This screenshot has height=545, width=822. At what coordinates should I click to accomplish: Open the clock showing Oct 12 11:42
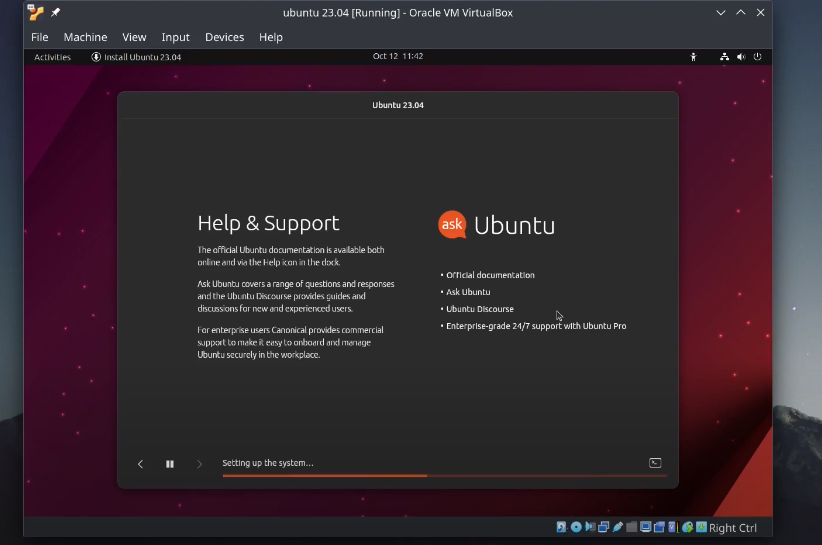pyautogui.click(x=398, y=57)
